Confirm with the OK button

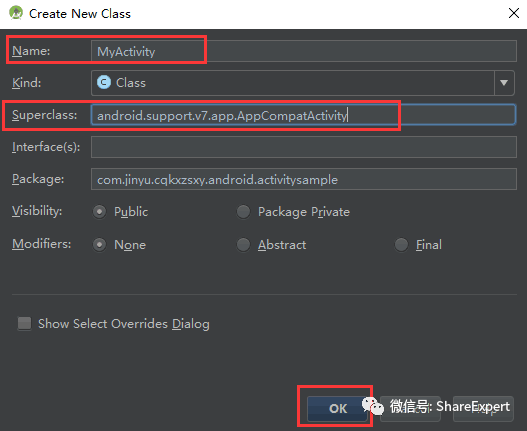(337, 408)
